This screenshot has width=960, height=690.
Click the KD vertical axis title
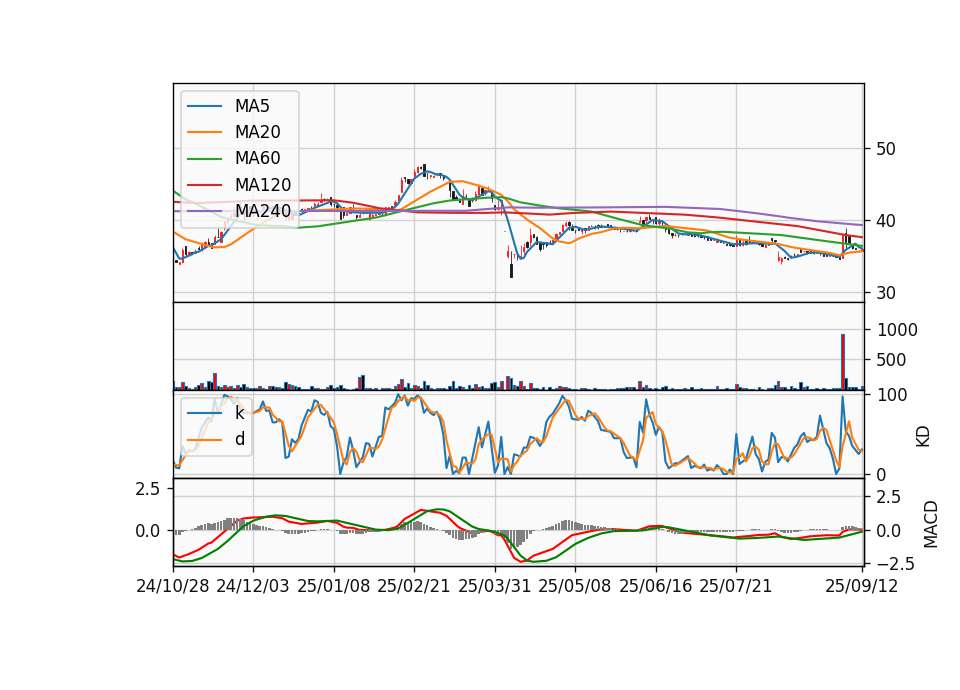point(923,437)
